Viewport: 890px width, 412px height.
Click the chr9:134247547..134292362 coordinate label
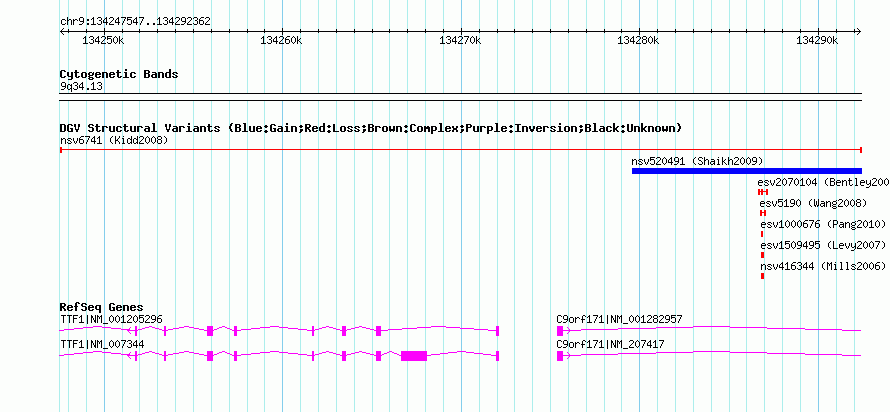[135, 22]
